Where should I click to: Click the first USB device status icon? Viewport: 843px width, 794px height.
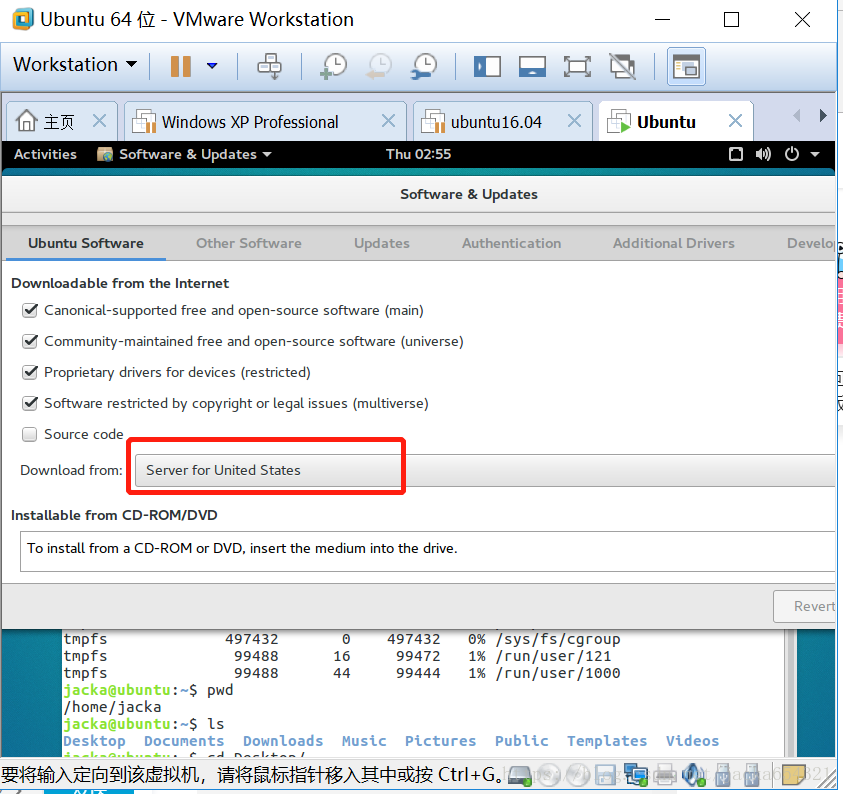(723, 775)
